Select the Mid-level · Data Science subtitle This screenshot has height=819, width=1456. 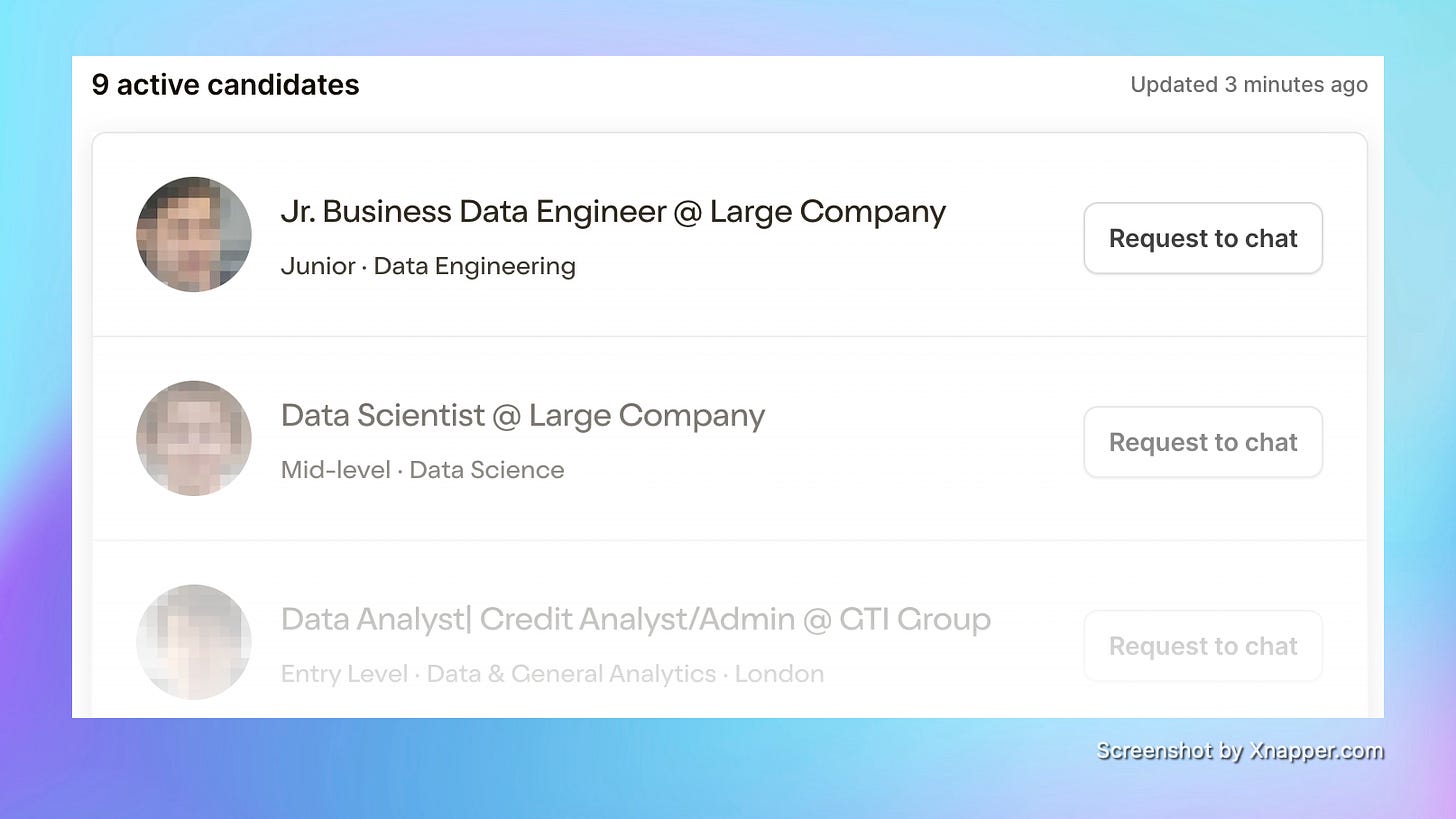click(x=422, y=470)
